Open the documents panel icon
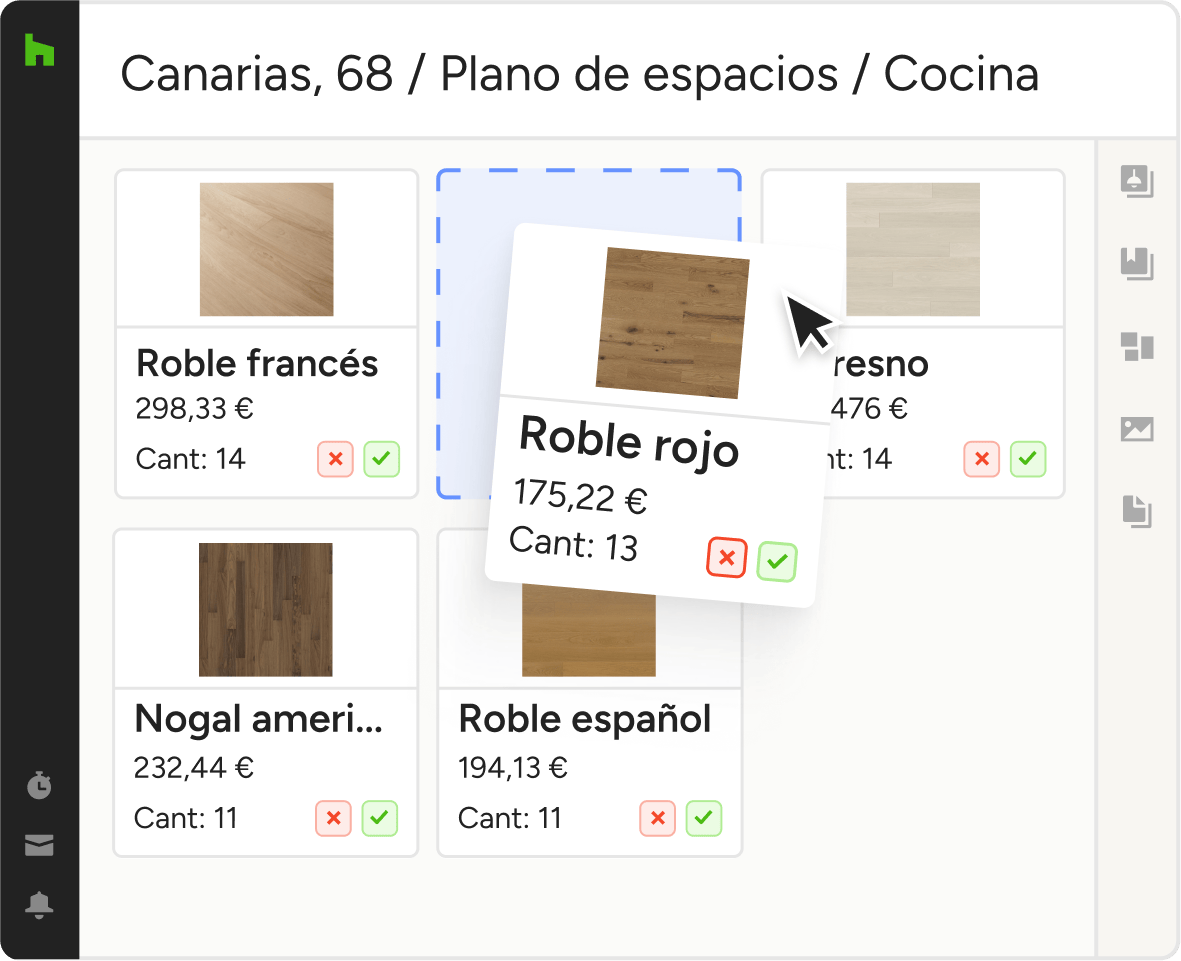This screenshot has height=961, width=1181. 1137,511
